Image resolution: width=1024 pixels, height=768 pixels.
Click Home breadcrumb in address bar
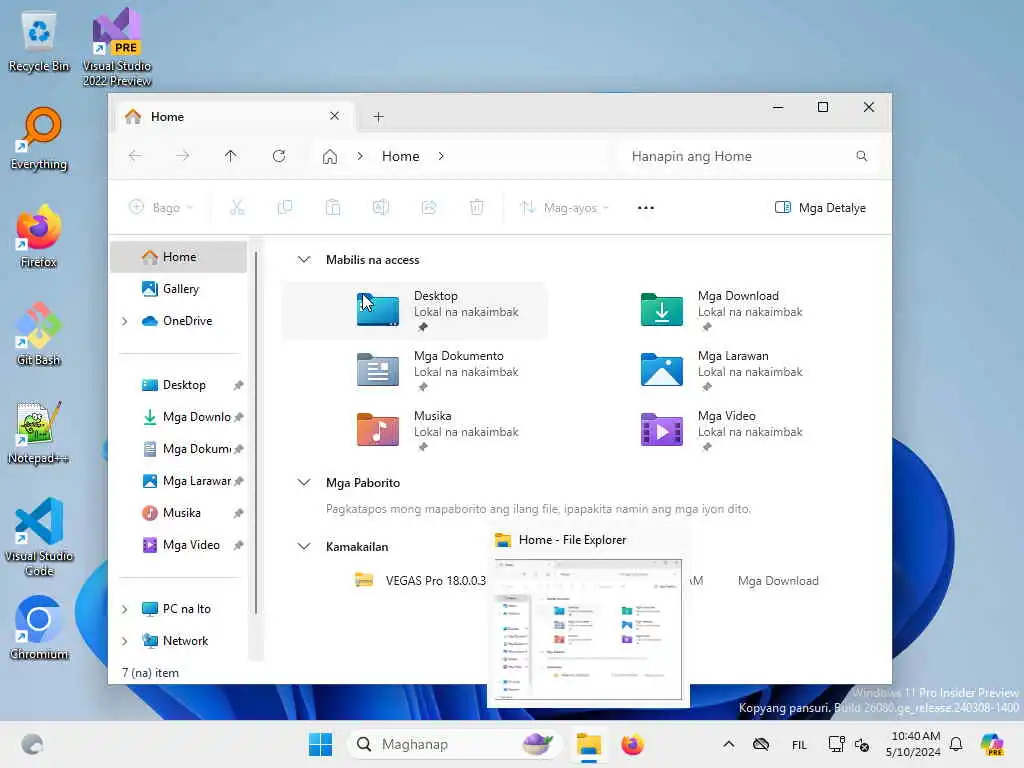(400, 156)
